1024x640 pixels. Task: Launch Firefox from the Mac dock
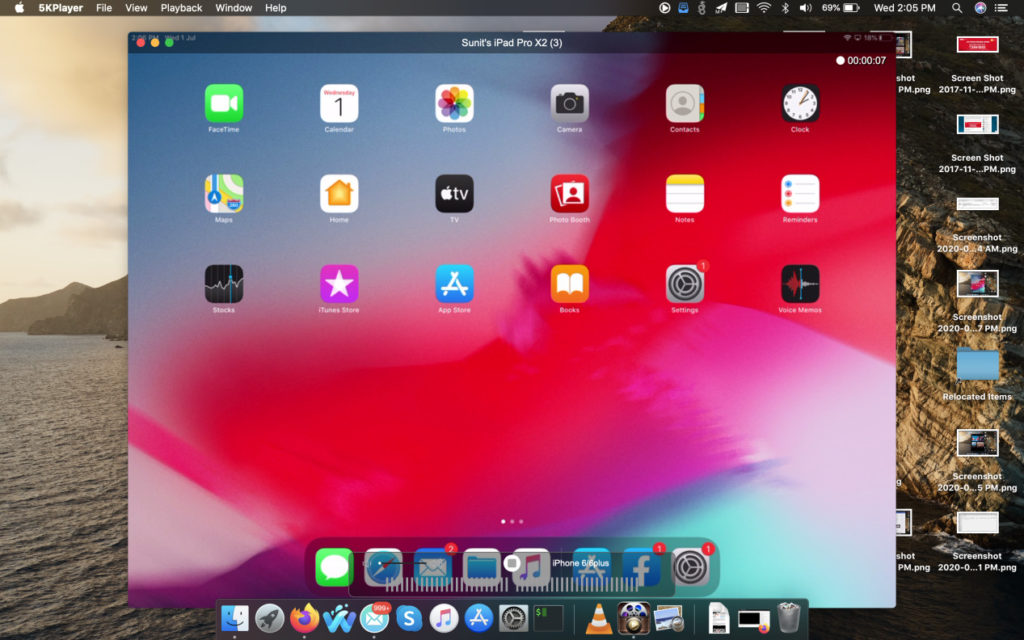click(x=304, y=617)
